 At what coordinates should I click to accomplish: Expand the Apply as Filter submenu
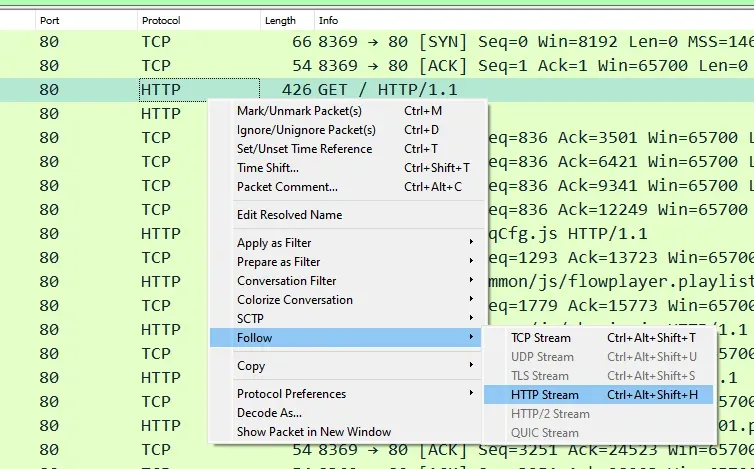[x=349, y=243]
